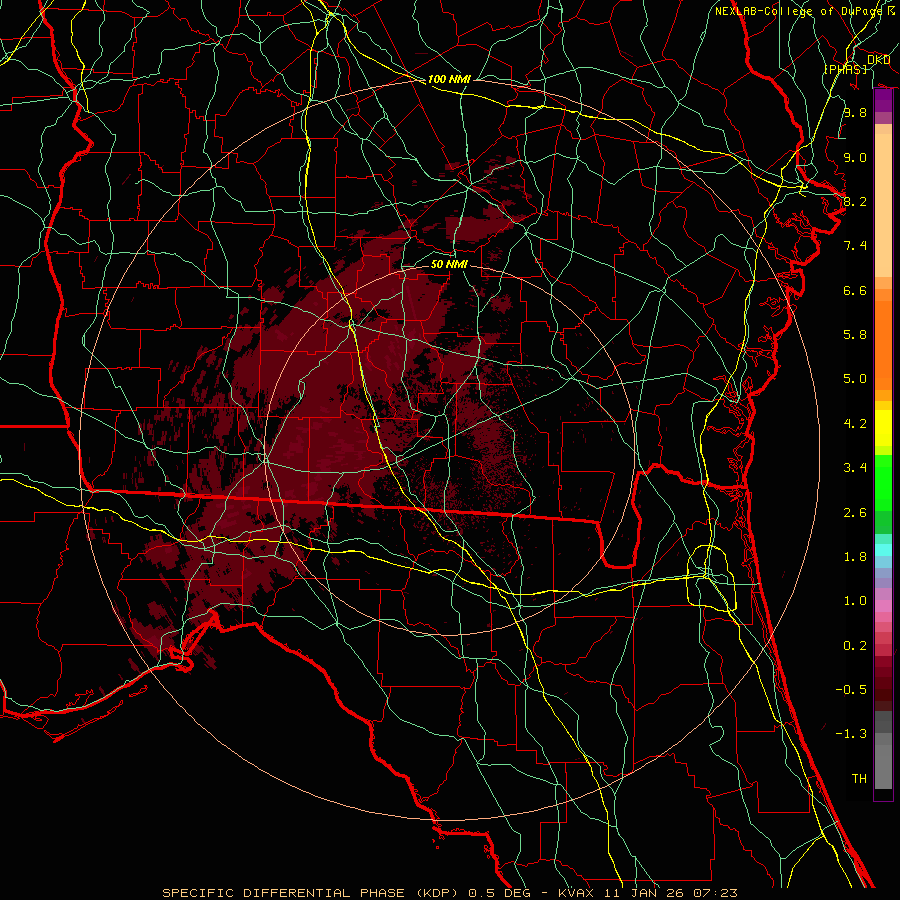Viewport: 900px width, 900px height.
Task: Click the 9.0 legend value
Action: (855, 157)
